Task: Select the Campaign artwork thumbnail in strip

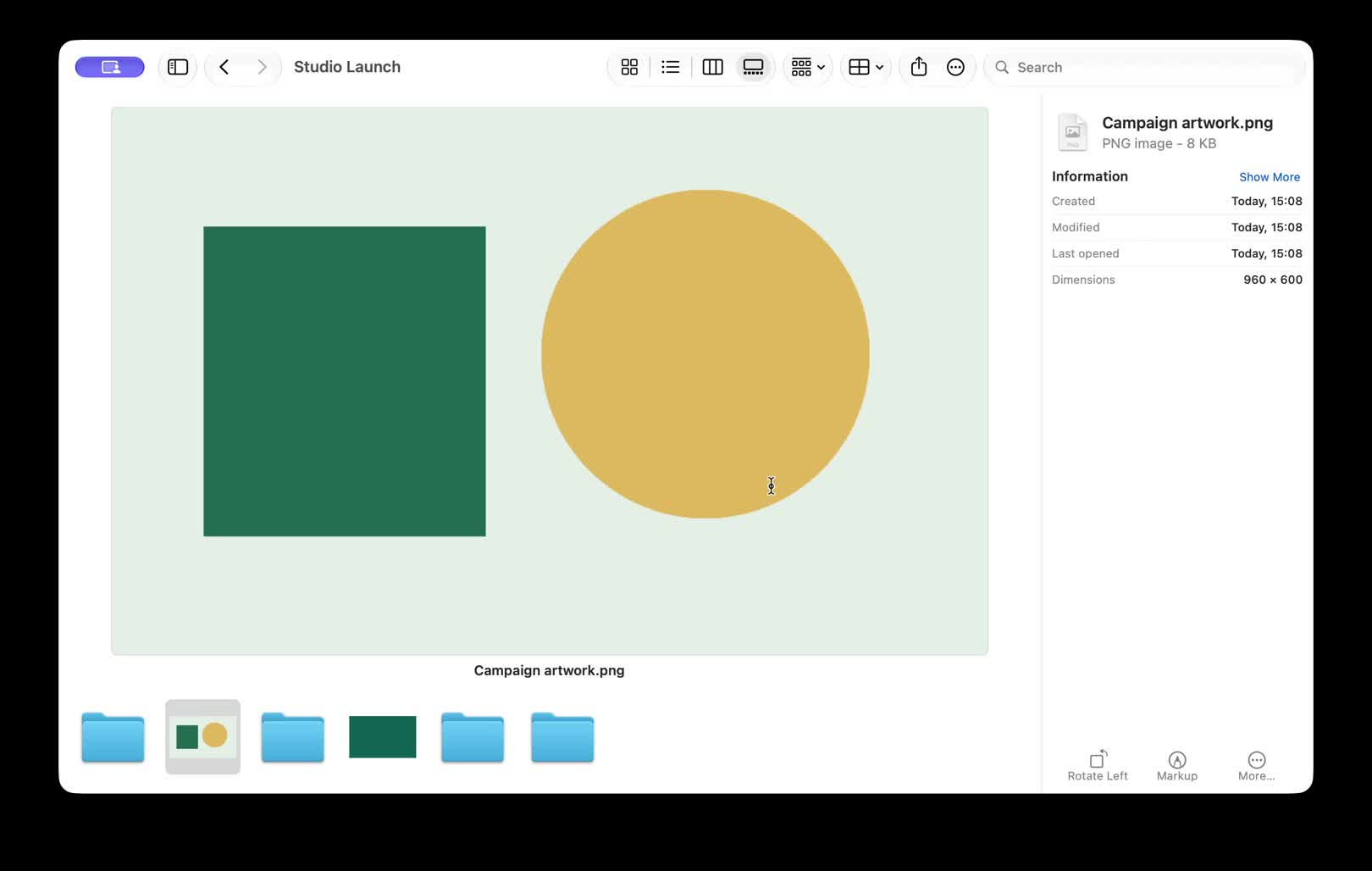Action: (202, 736)
